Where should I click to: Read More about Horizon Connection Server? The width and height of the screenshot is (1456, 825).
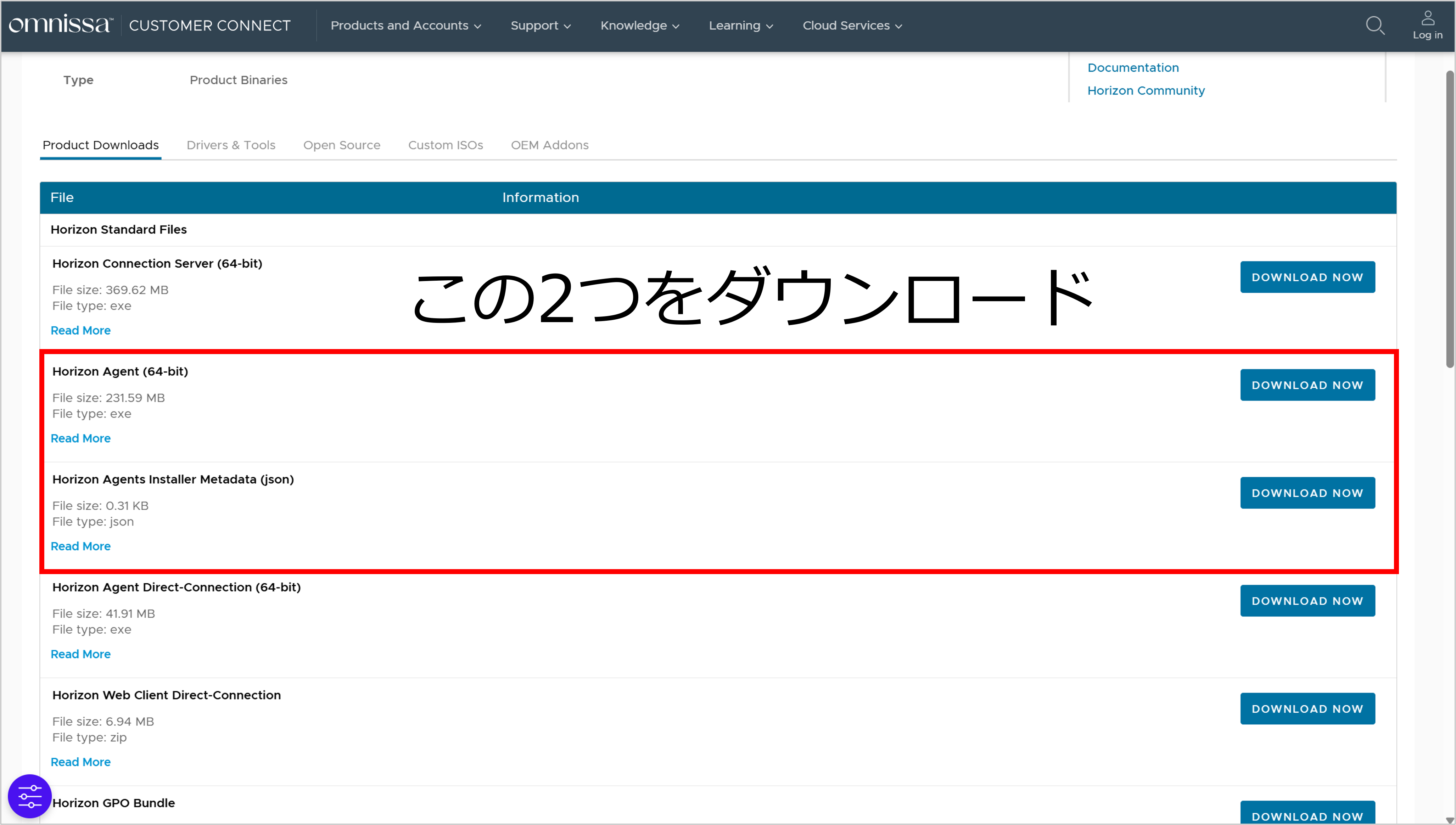pos(80,330)
